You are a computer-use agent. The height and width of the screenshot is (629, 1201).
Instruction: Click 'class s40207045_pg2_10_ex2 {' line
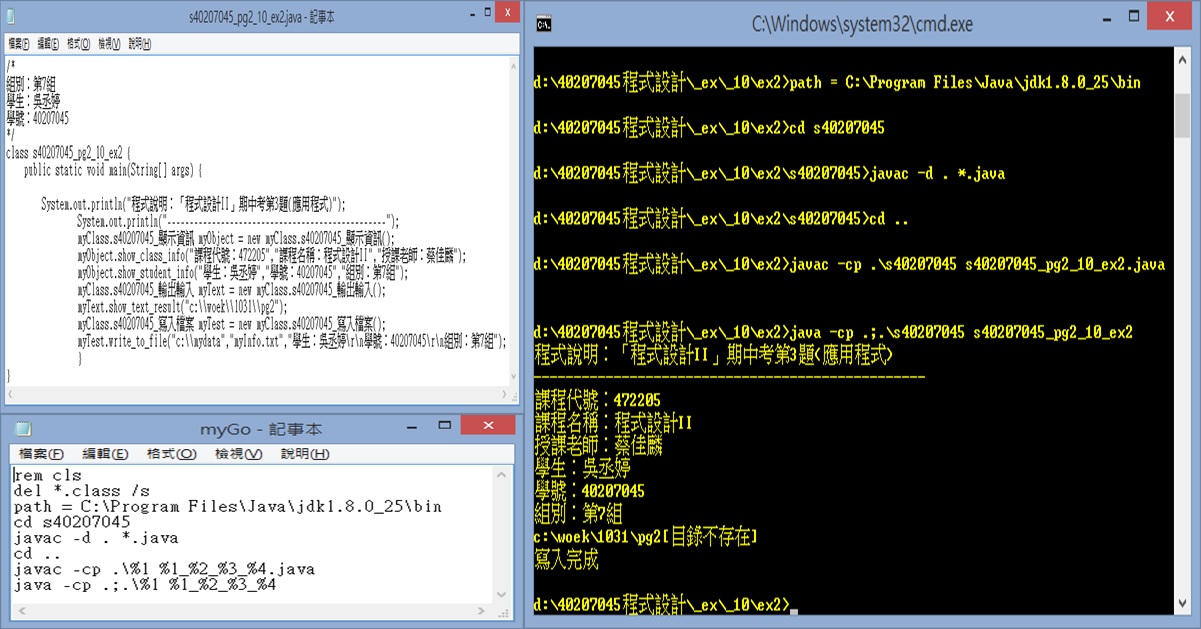pos(68,152)
